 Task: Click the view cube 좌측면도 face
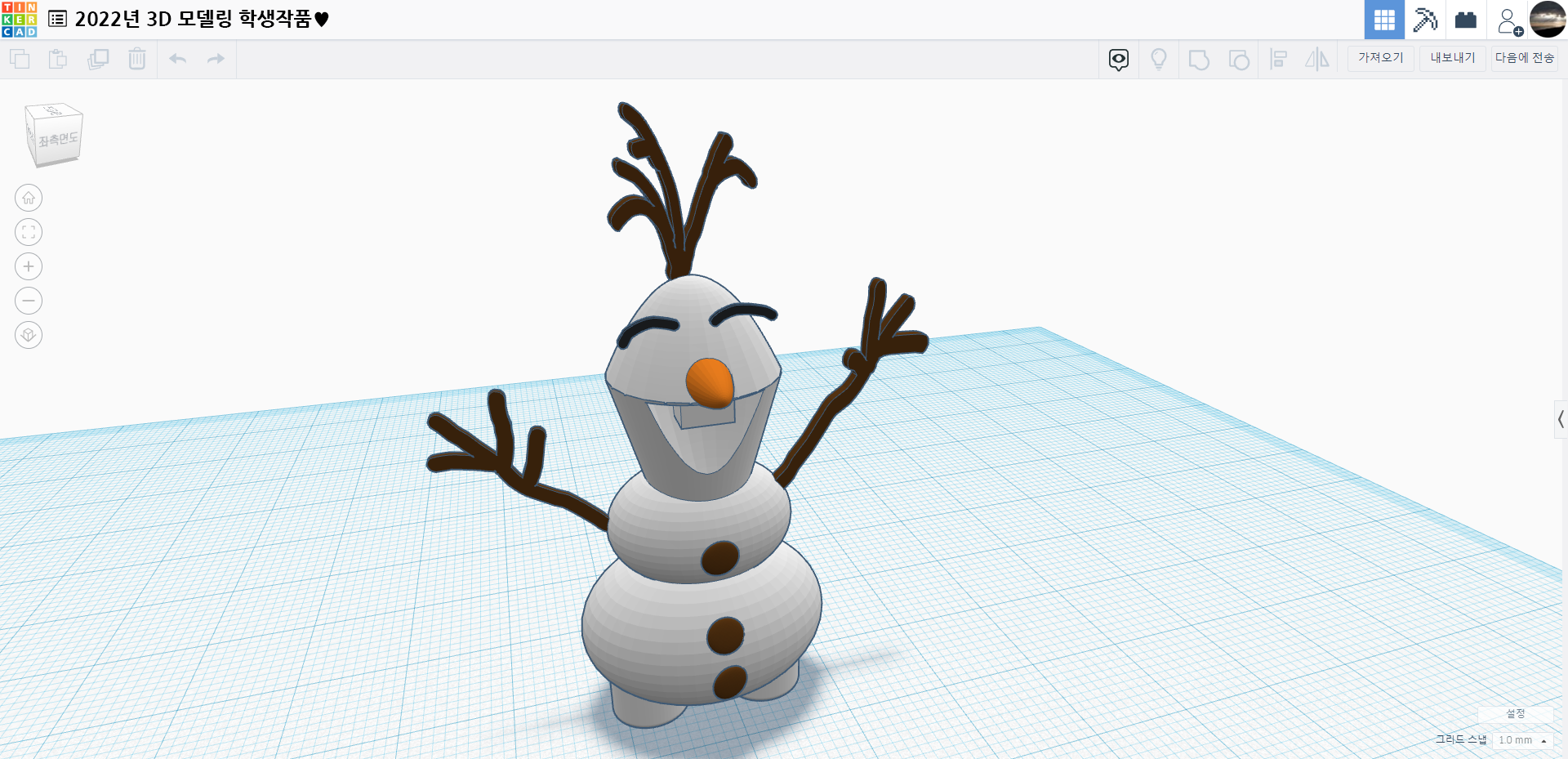coord(59,141)
